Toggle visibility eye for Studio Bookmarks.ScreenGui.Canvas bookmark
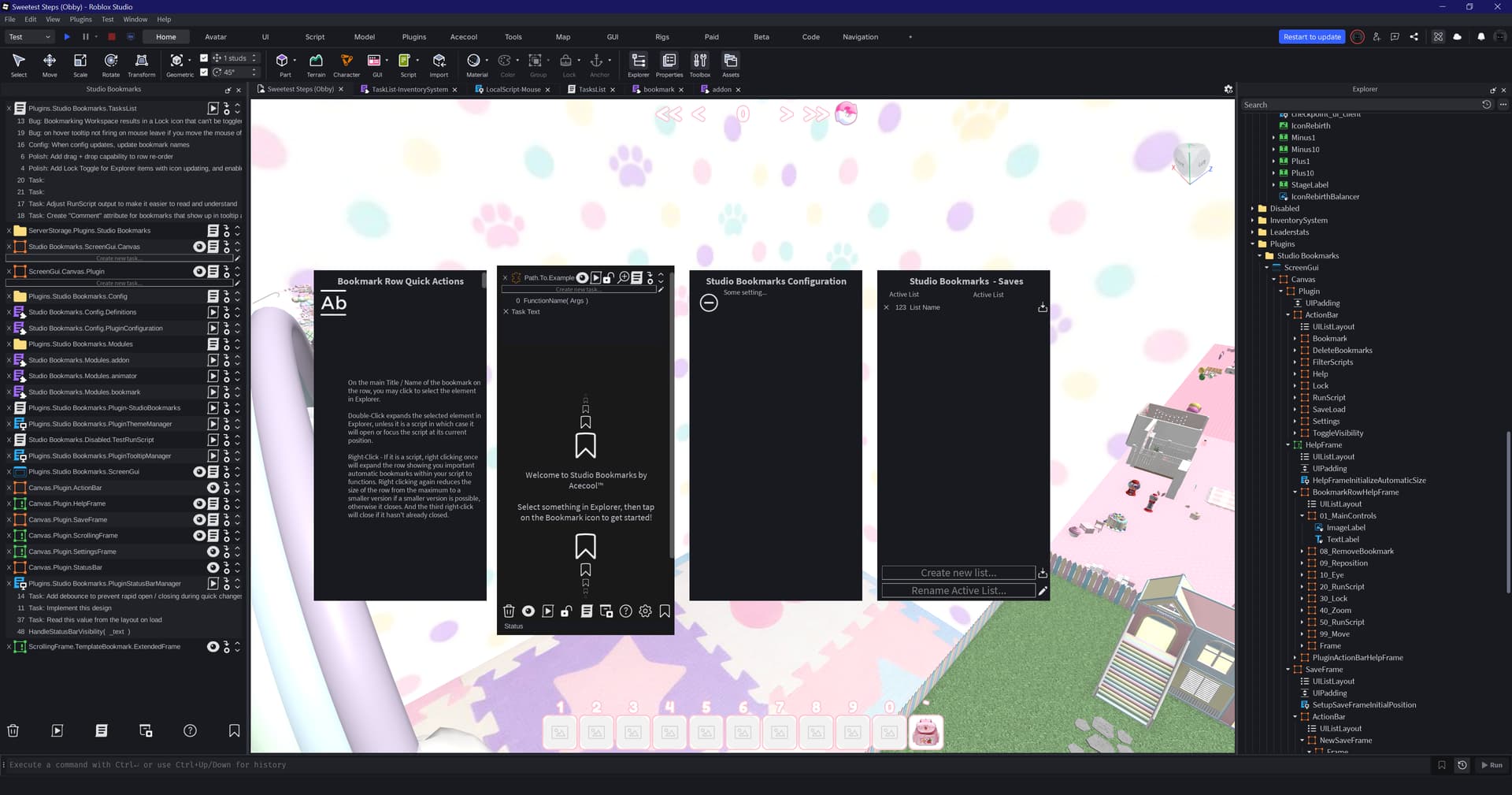This screenshot has width=1512, height=795. (199, 247)
